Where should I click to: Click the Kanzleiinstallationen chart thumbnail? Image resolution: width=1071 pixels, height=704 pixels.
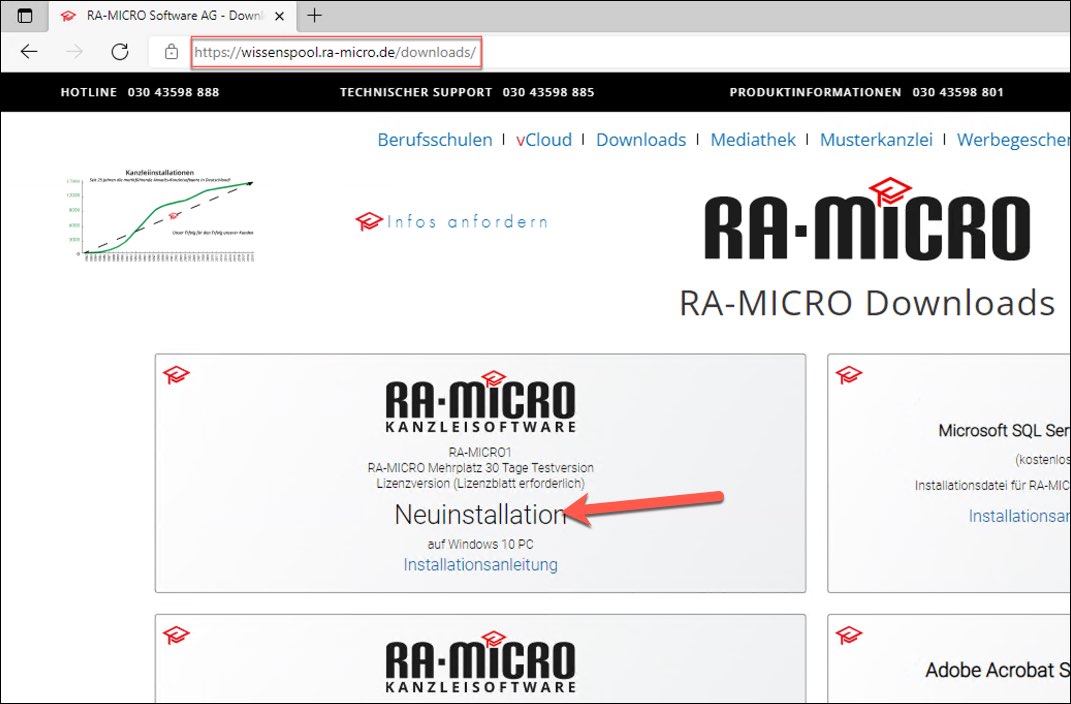coord(160,215)
